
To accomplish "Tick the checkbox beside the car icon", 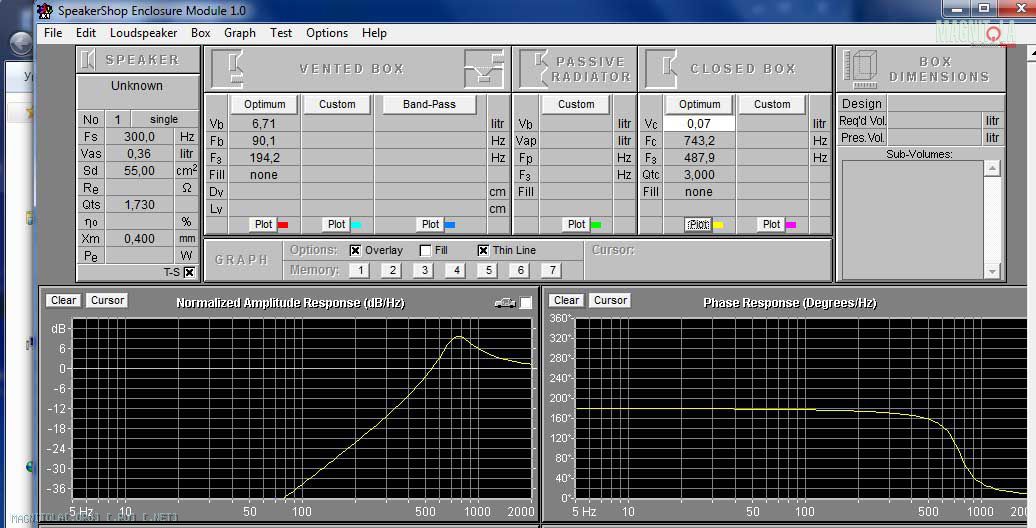I will click(x=526, y=302).
